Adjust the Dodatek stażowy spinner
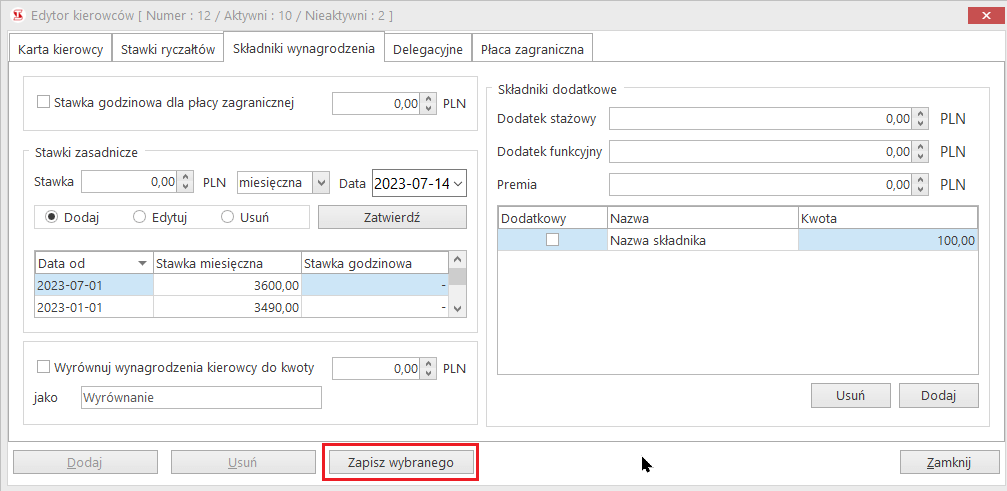This screenshot has height=491, width=1007. point(921,119)
